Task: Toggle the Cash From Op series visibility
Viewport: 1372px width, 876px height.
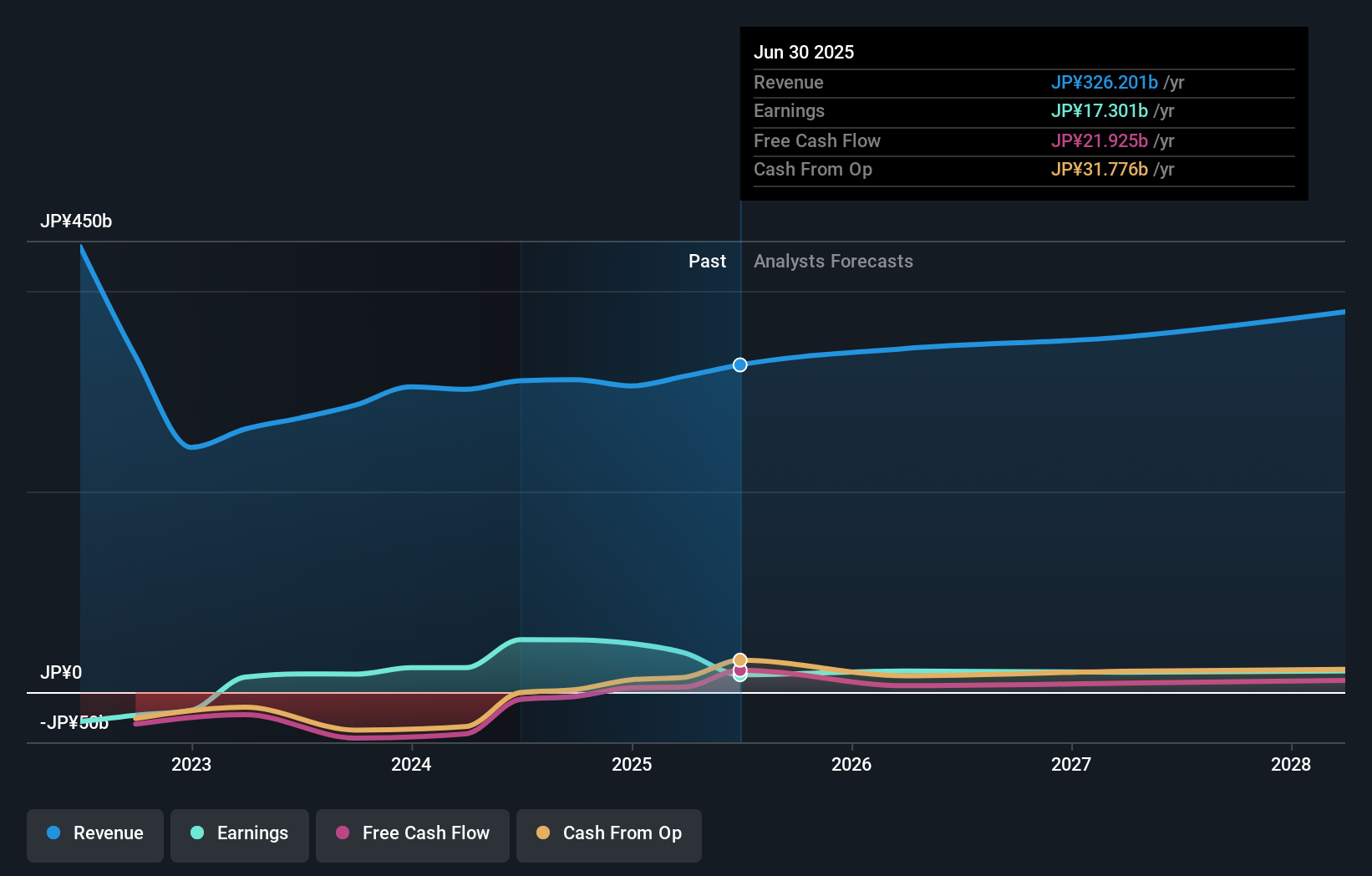Action: tap(609, 833)
